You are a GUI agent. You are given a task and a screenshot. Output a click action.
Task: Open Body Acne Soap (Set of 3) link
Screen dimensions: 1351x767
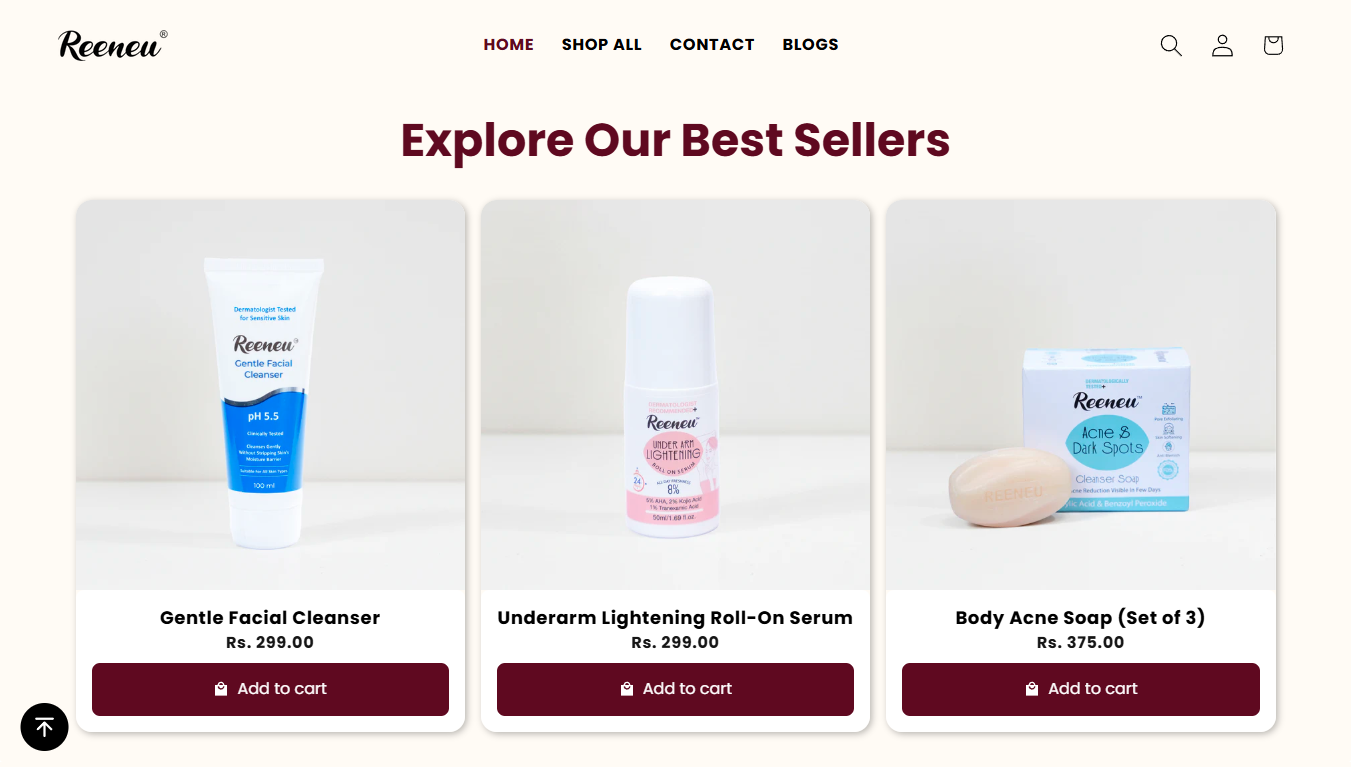(x=1080, y=618)
